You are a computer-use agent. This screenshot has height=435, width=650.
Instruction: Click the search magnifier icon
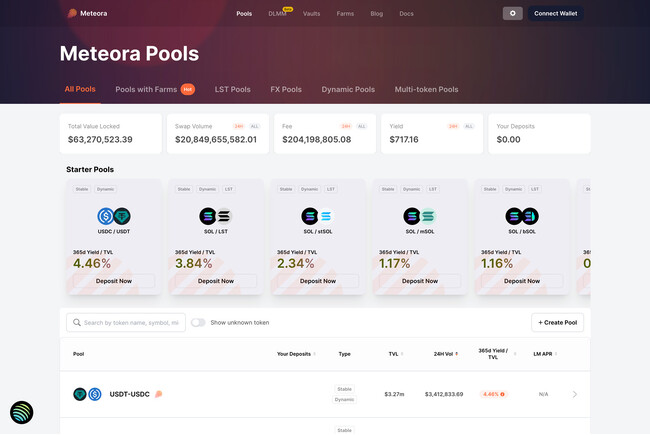[x=76, y=322]
